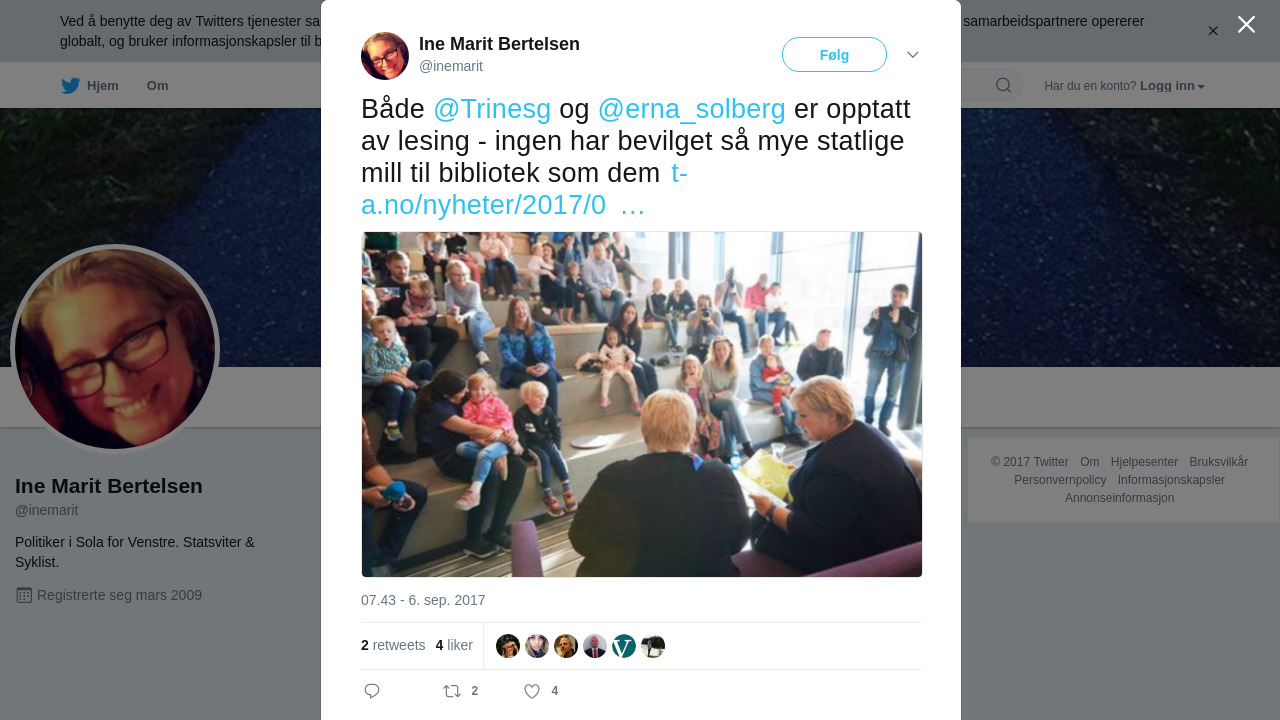1280x720 pixels.
Task: Like the tweet with heart icon
Action: (532, 691)
